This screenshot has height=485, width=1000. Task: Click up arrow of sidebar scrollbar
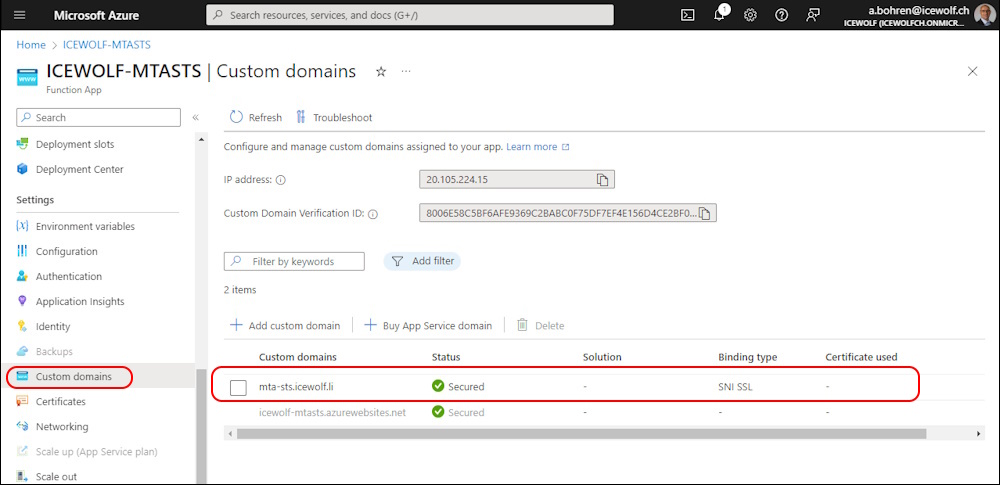pyautogui.click(x=202, y=138)
